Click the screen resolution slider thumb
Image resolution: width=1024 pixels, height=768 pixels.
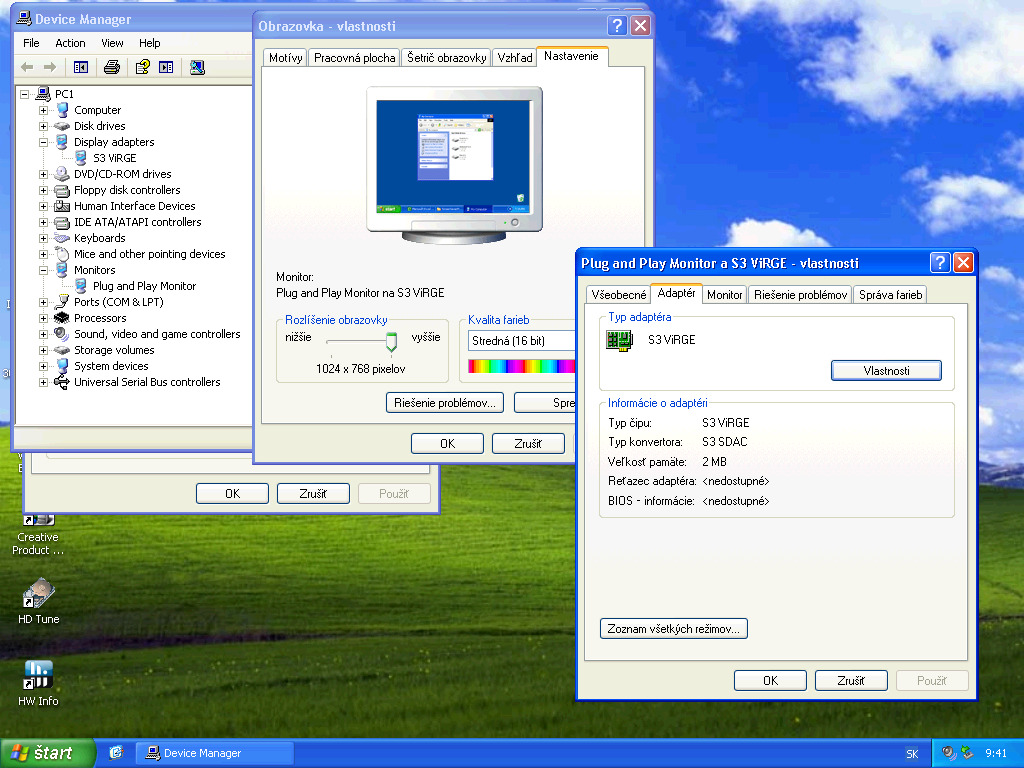(x=391, y=342)
